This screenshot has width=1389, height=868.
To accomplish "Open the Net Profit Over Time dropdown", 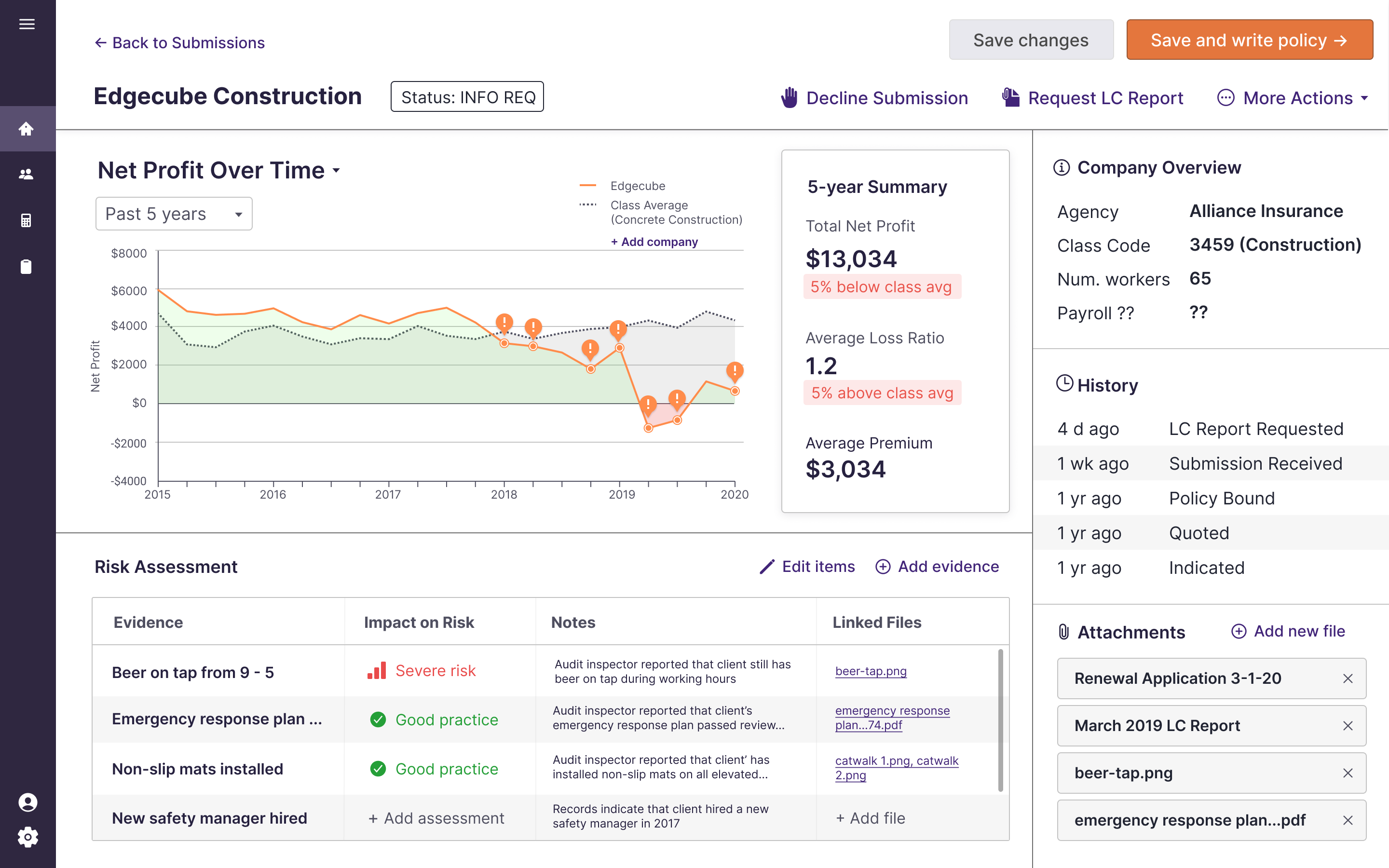I will pos(336,171).
